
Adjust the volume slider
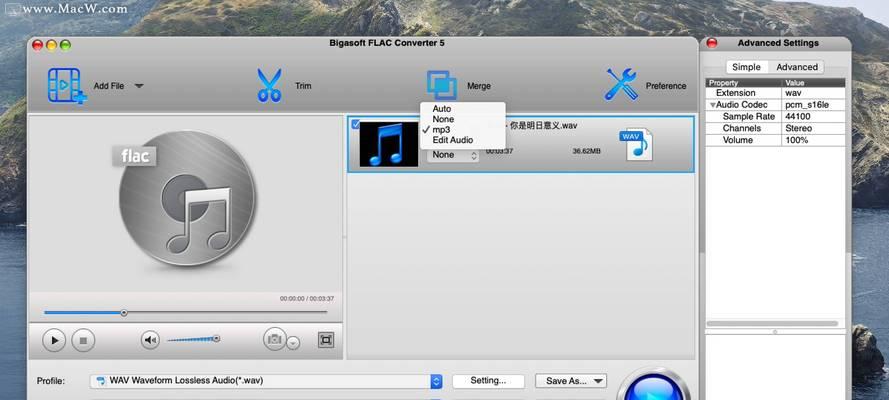pos(193,339)
